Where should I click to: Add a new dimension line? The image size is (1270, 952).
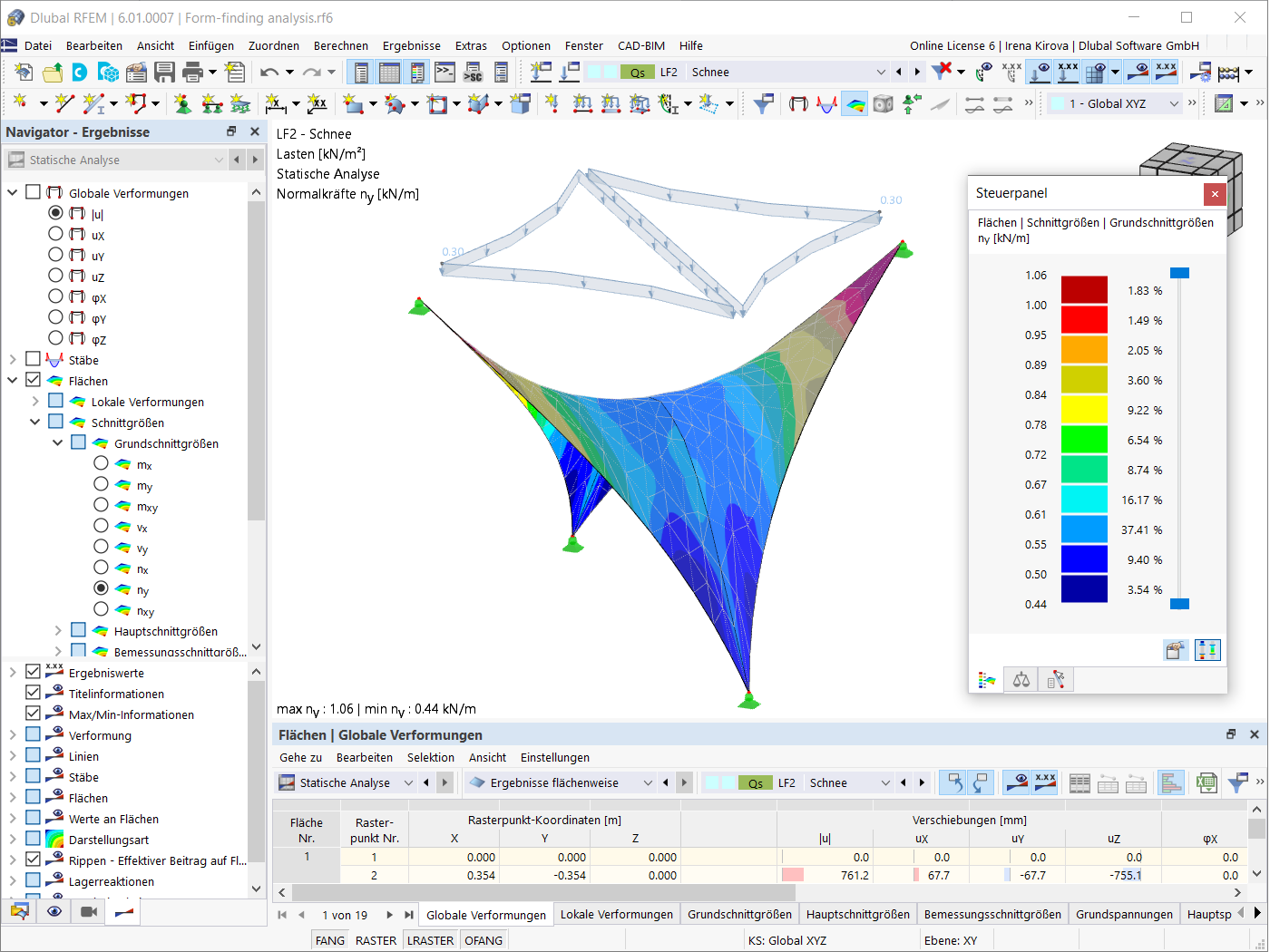click(x=275, y=104)
